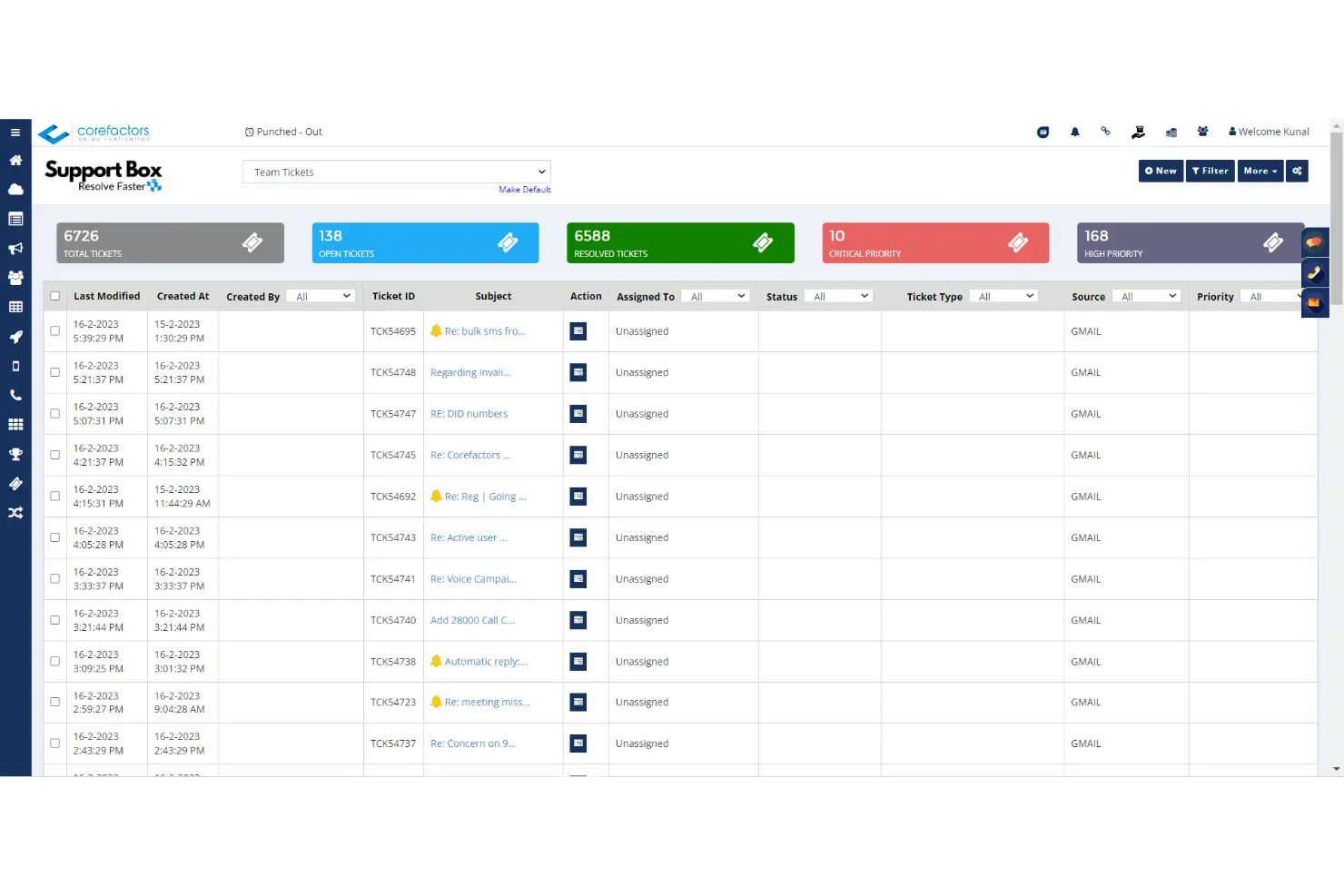
Task: Open the trophy icon in left sidebar
Action: [15, 455]
